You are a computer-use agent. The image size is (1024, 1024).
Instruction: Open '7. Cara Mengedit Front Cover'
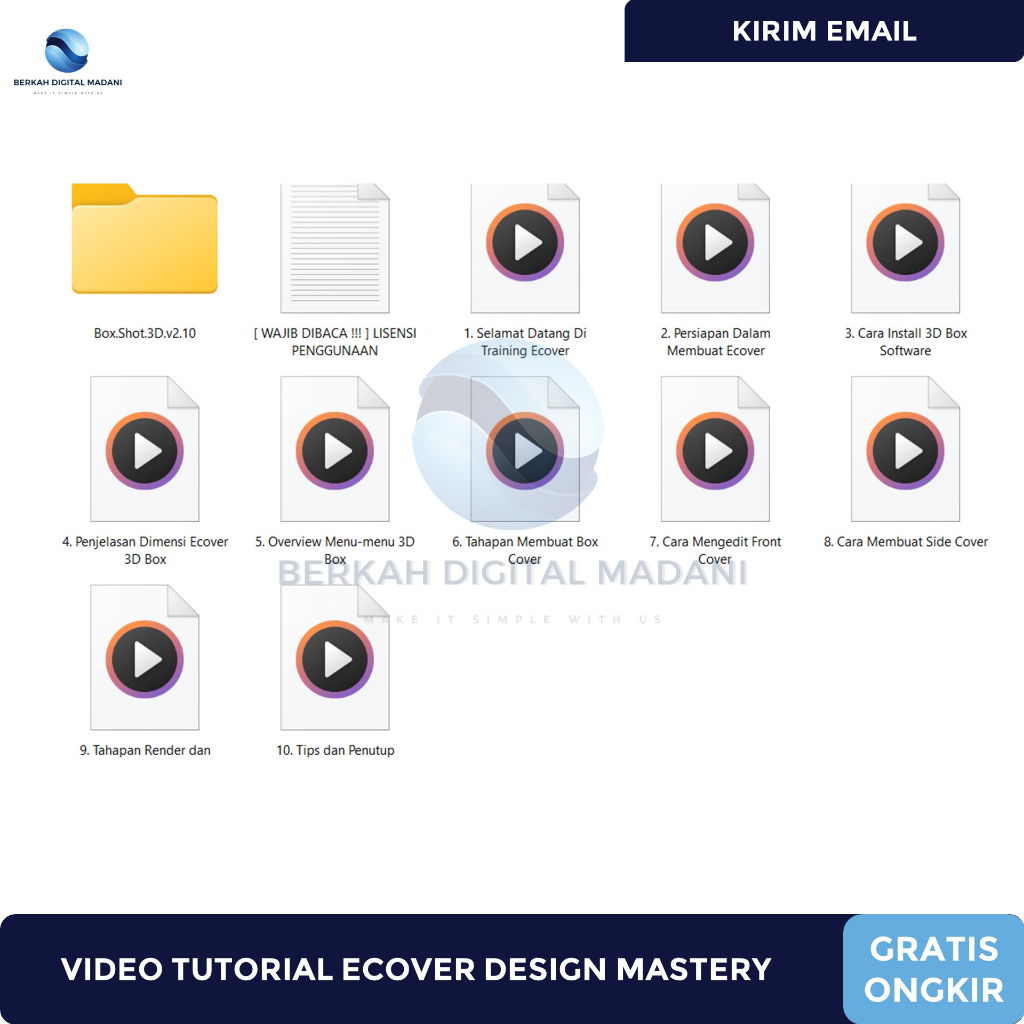coord(715,449)
